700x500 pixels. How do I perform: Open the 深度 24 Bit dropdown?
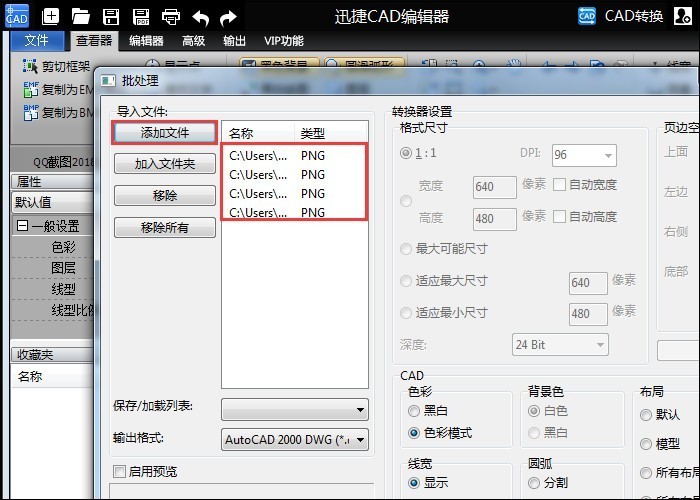point(560,345)
